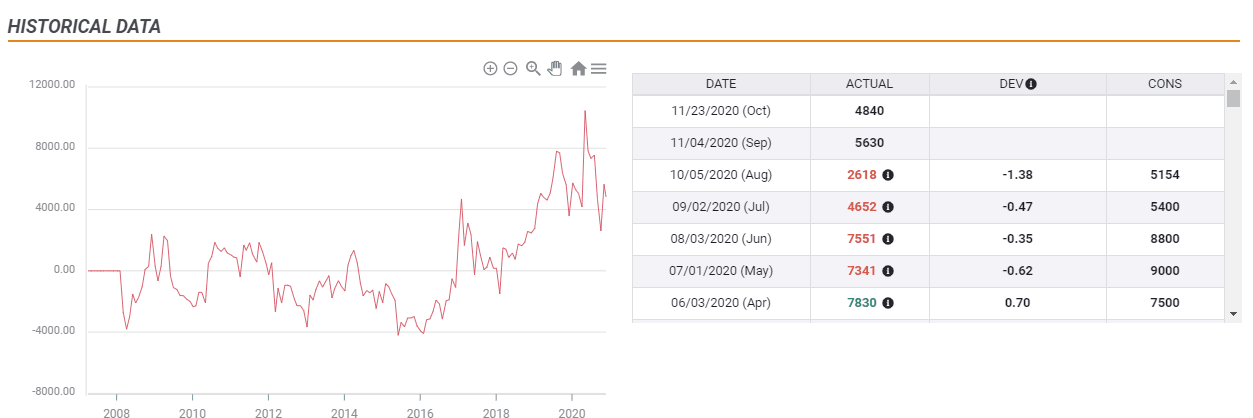Click the table scrollbar thumb
This screenshot has height=418, width=1253.
coord(1233,98)
